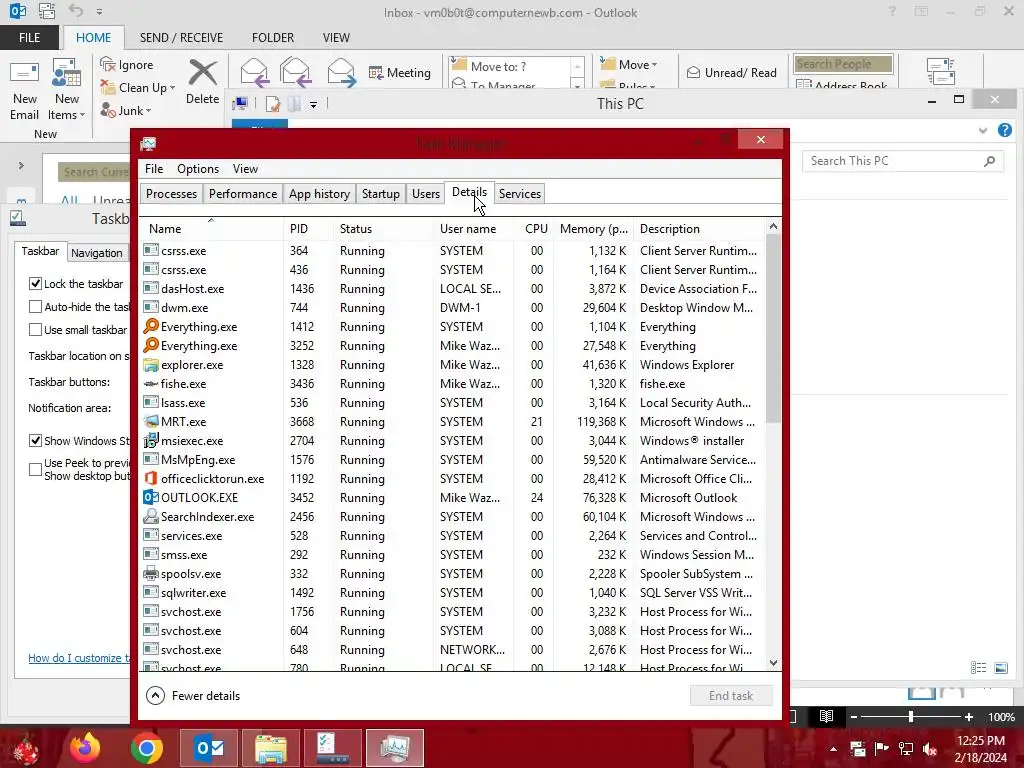Click the muted volume tray icon
Viewport: 1024px width, 768px height.
(930, 749)
